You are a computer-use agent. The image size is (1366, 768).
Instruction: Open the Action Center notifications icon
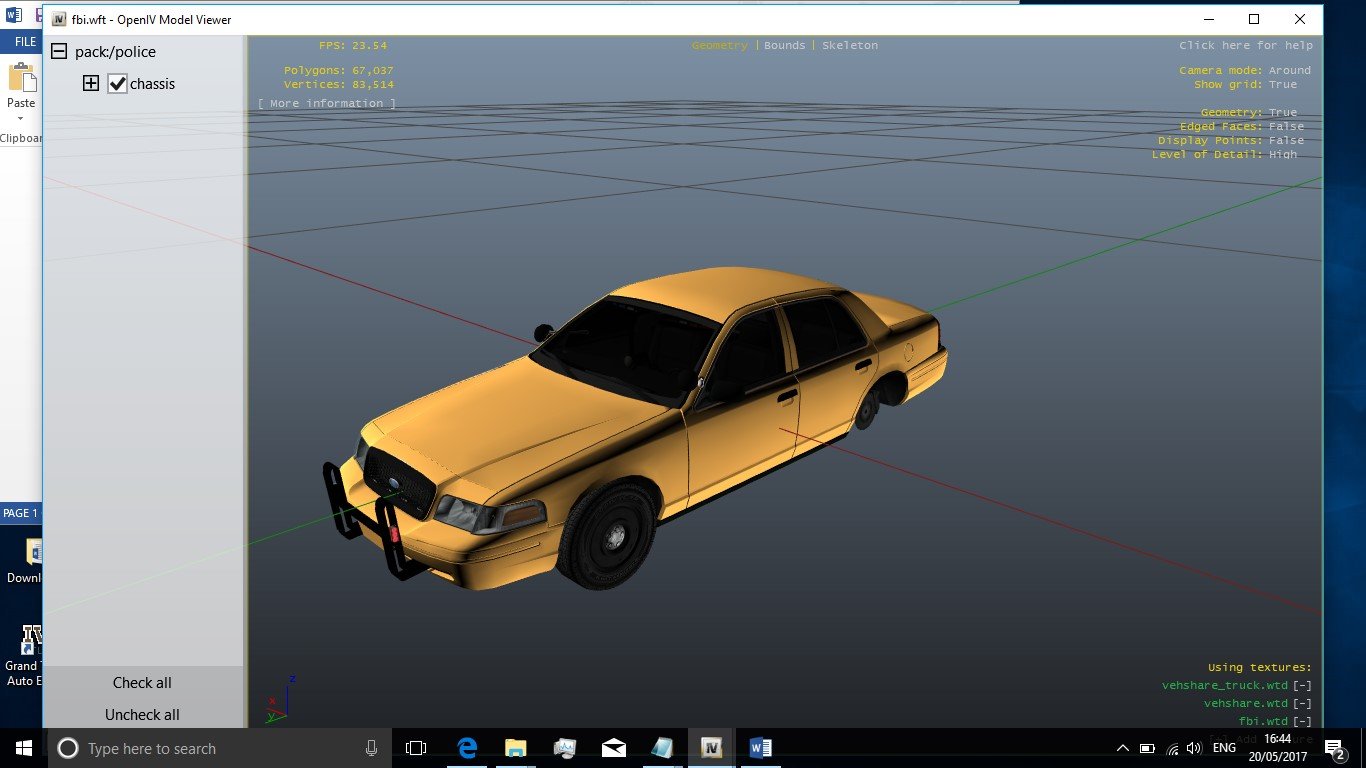pyautogui.click(x=1332, y=748)
